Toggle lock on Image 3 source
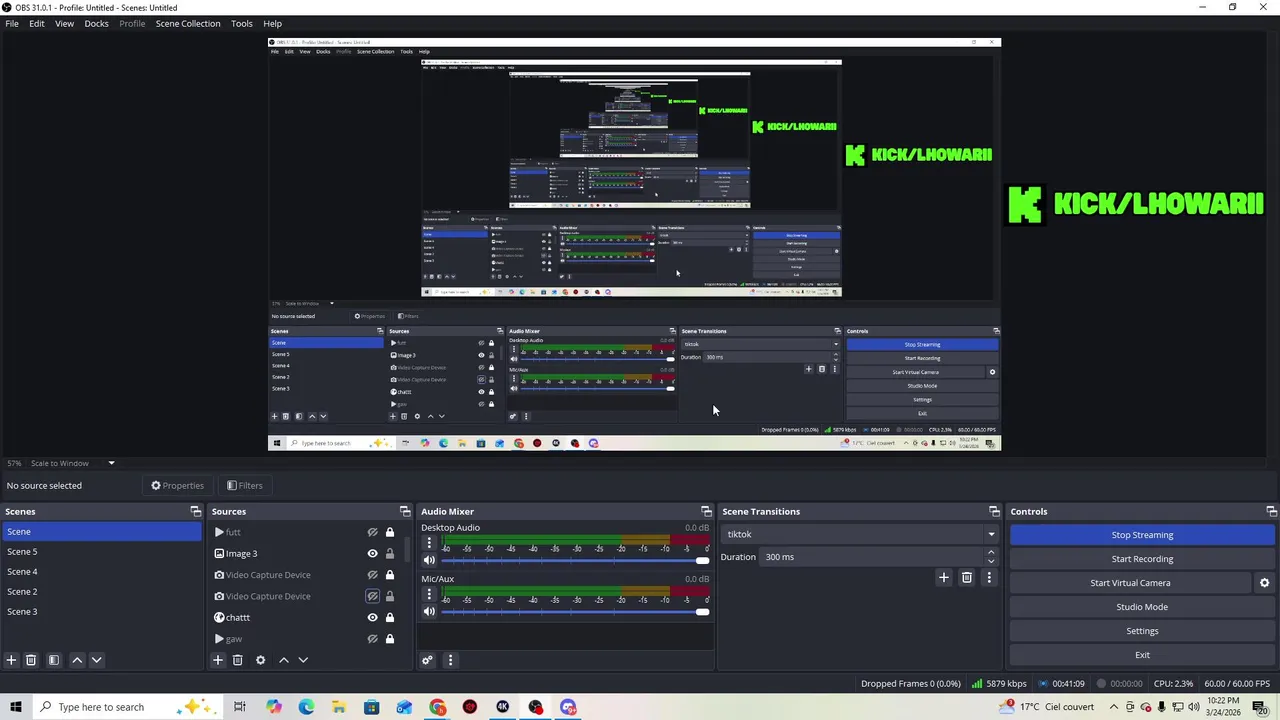This screenshot has width=1280, height=720. 390,553
